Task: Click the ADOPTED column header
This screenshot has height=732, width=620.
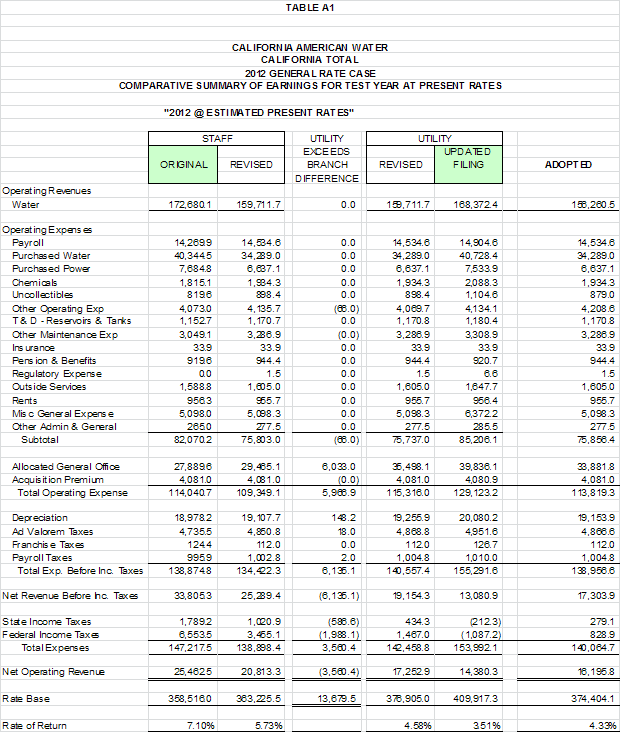Action: (x=569, y=164)
